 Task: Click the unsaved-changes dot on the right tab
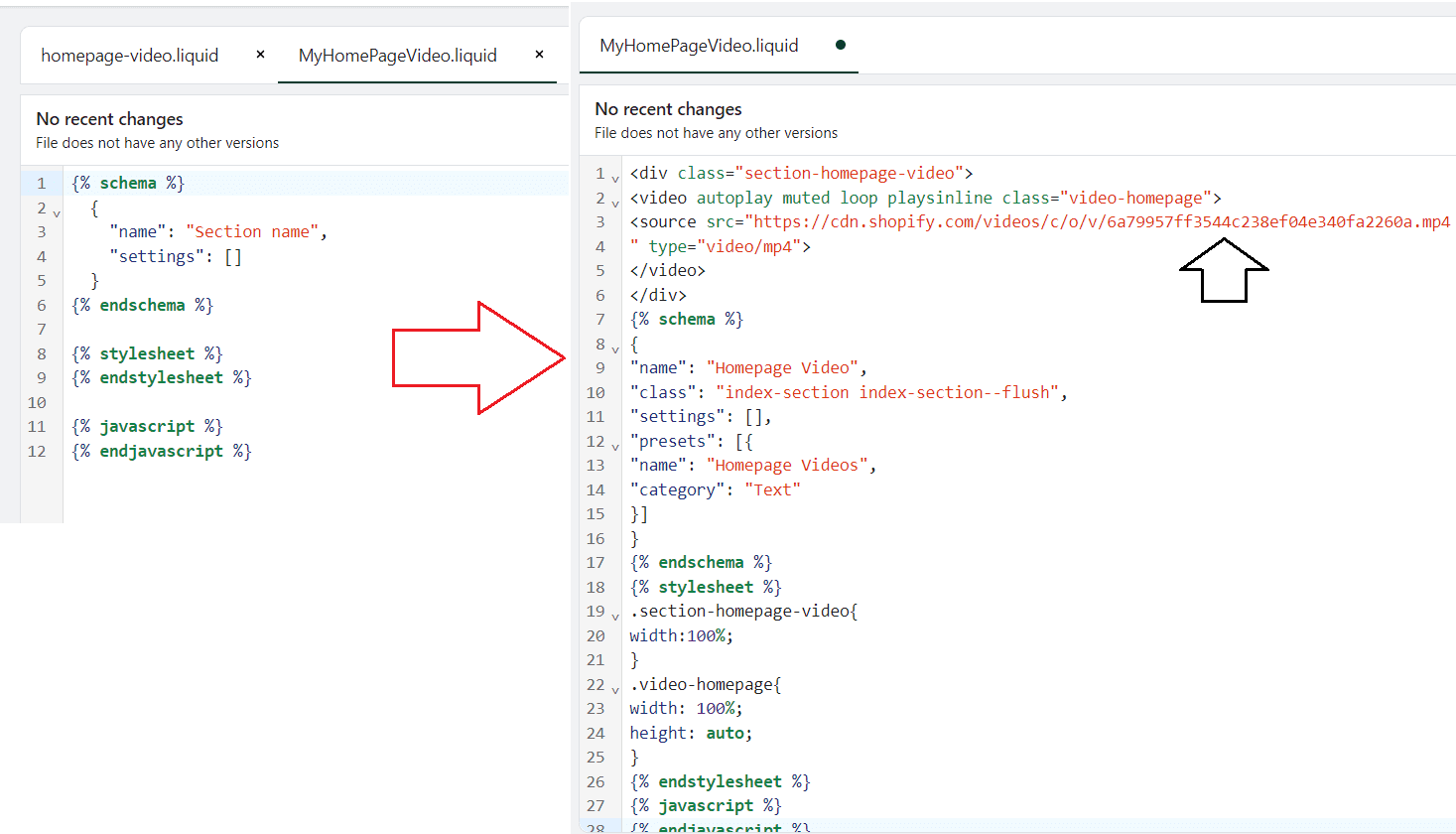841,45
